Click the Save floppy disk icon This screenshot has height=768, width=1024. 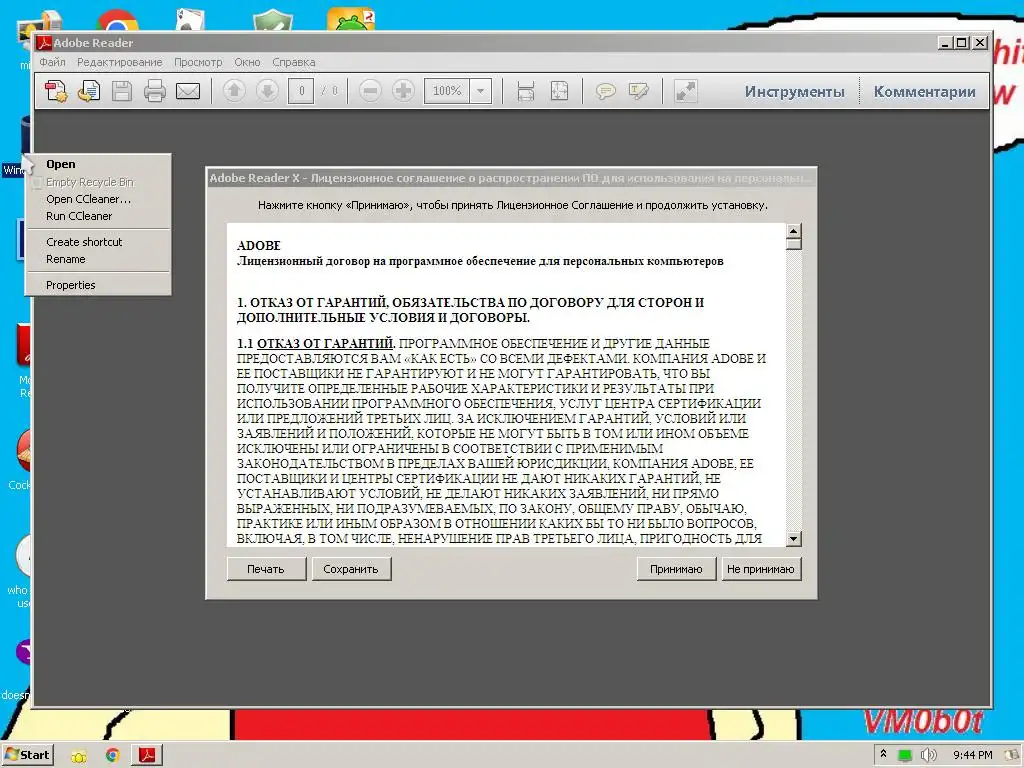(121, 91)
